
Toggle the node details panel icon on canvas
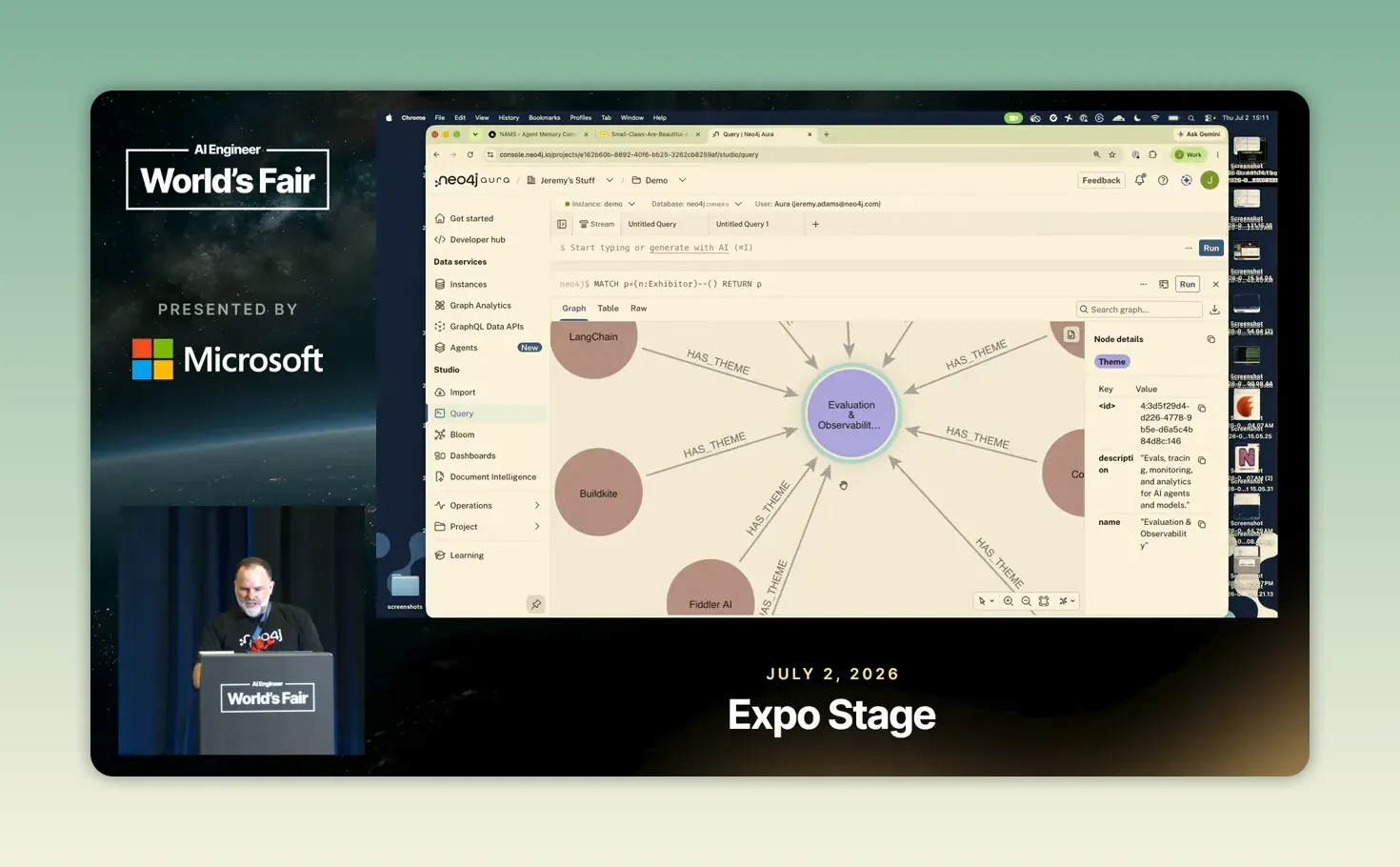1070,334
